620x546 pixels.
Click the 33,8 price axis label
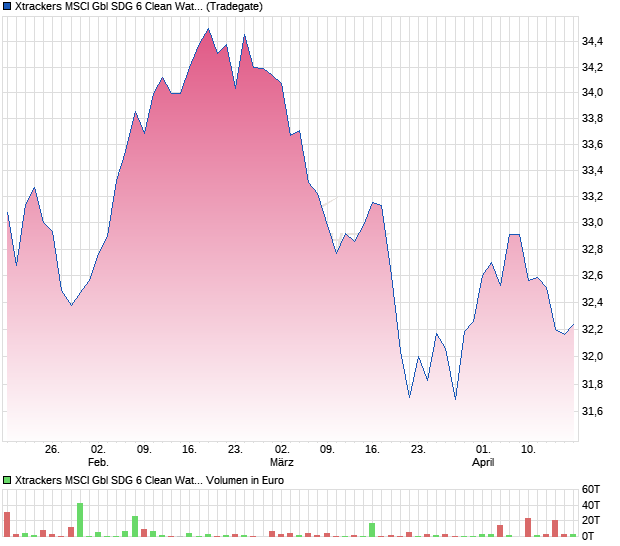(592, 118)
